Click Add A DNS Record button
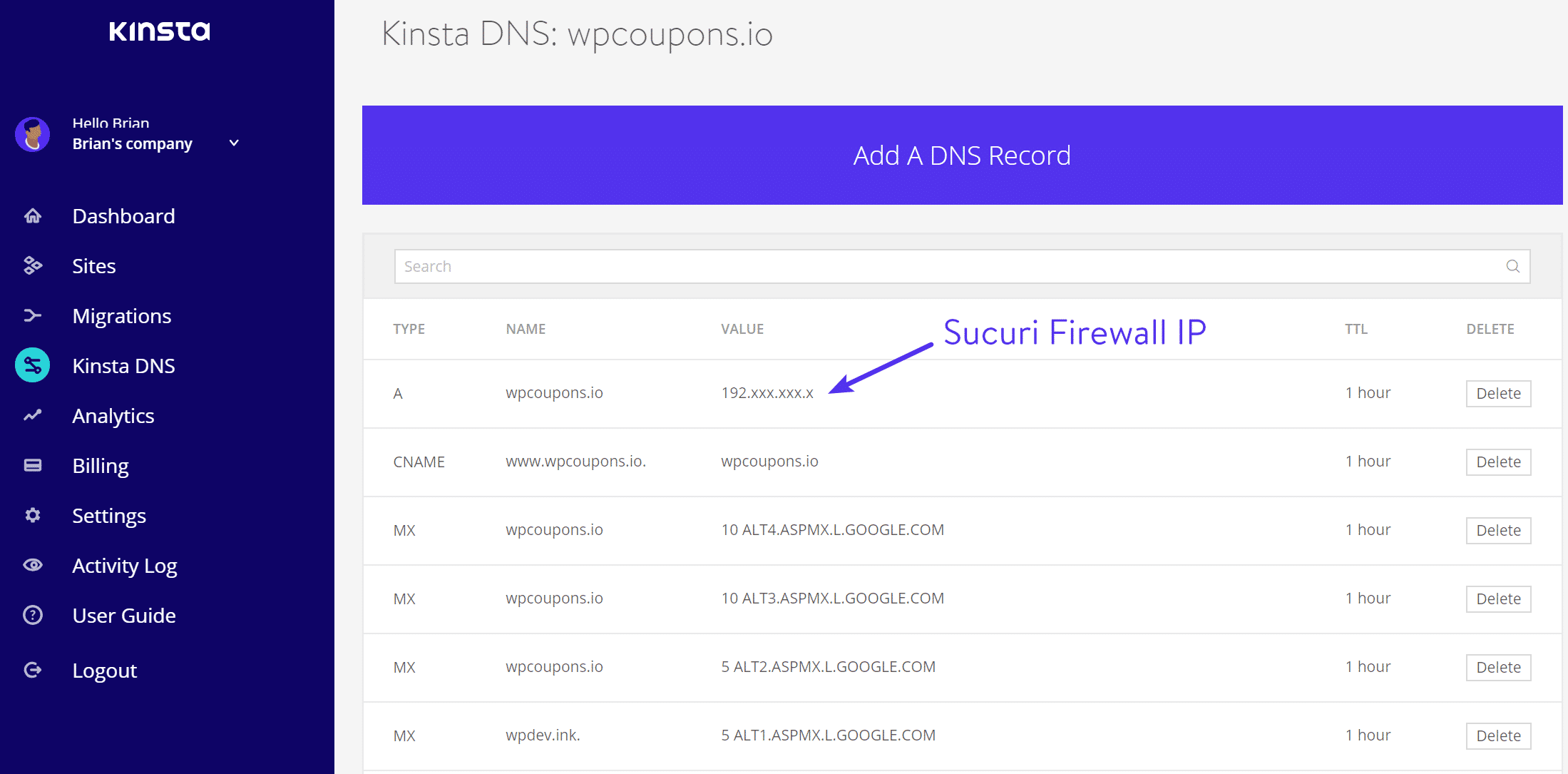This screenshot has width=1568, height=774. 962,154
